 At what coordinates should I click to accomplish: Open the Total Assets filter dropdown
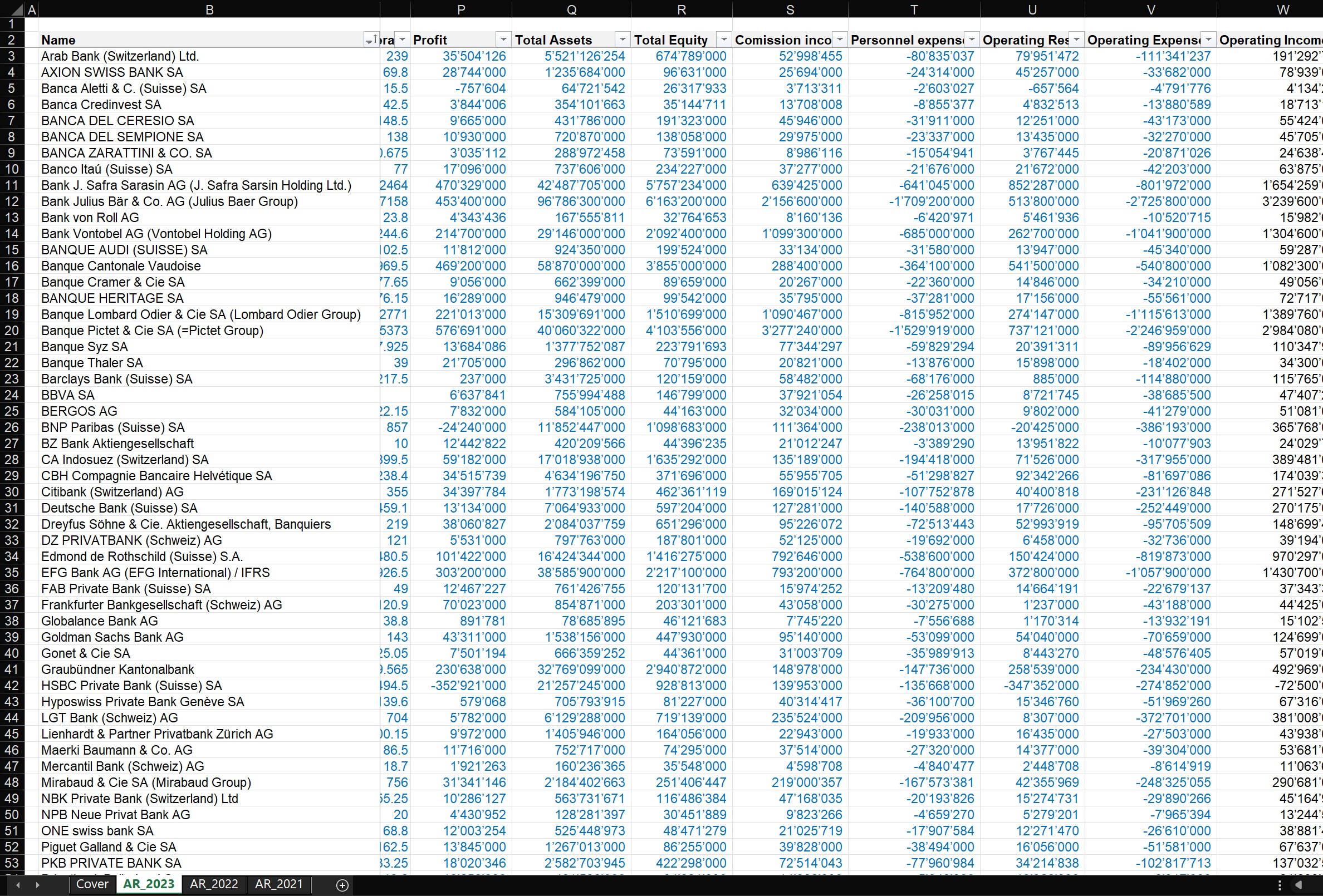pos(623,40)
